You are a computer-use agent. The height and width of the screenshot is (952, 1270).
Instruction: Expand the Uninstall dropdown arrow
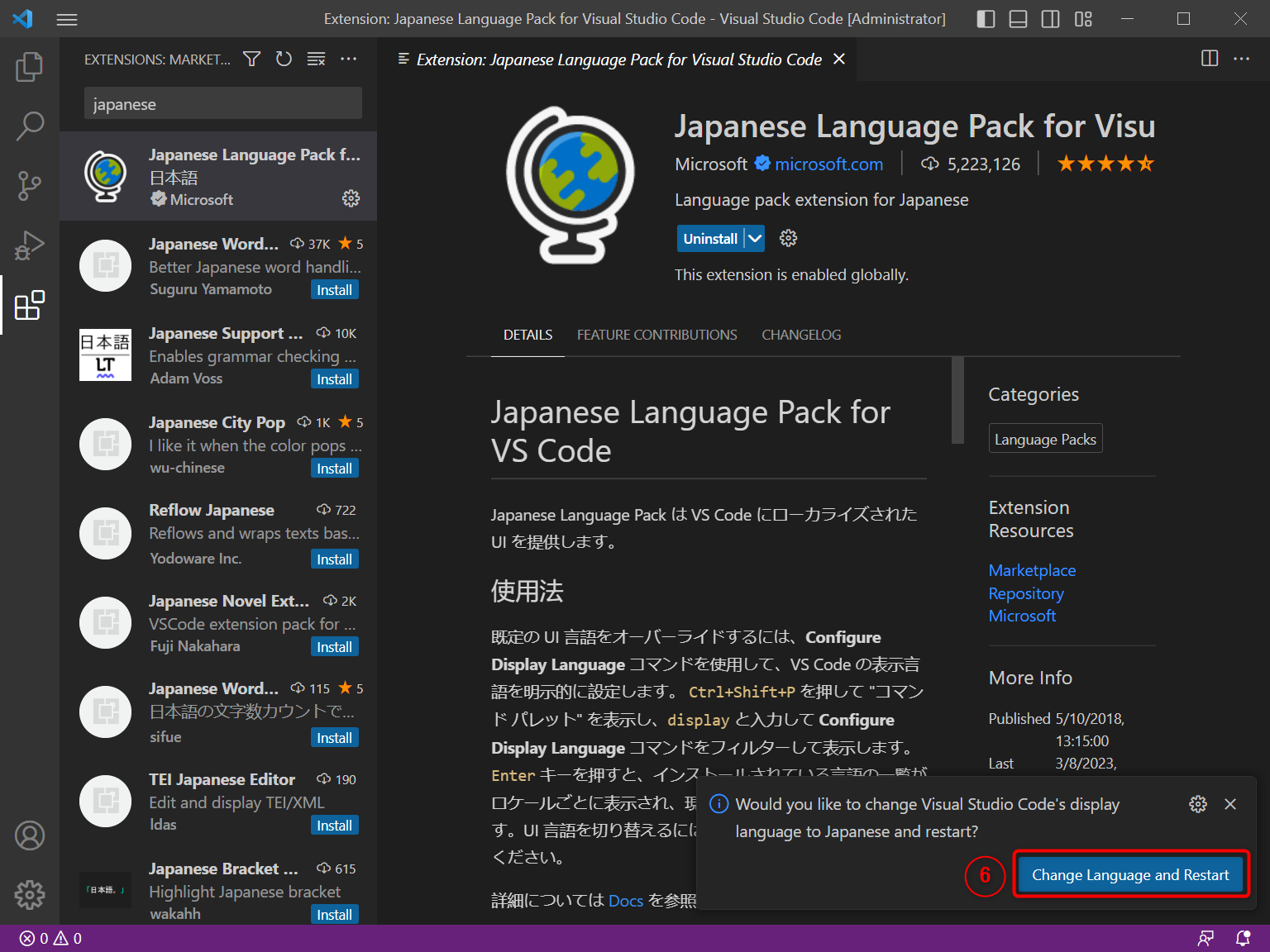[x=754, y=238]
